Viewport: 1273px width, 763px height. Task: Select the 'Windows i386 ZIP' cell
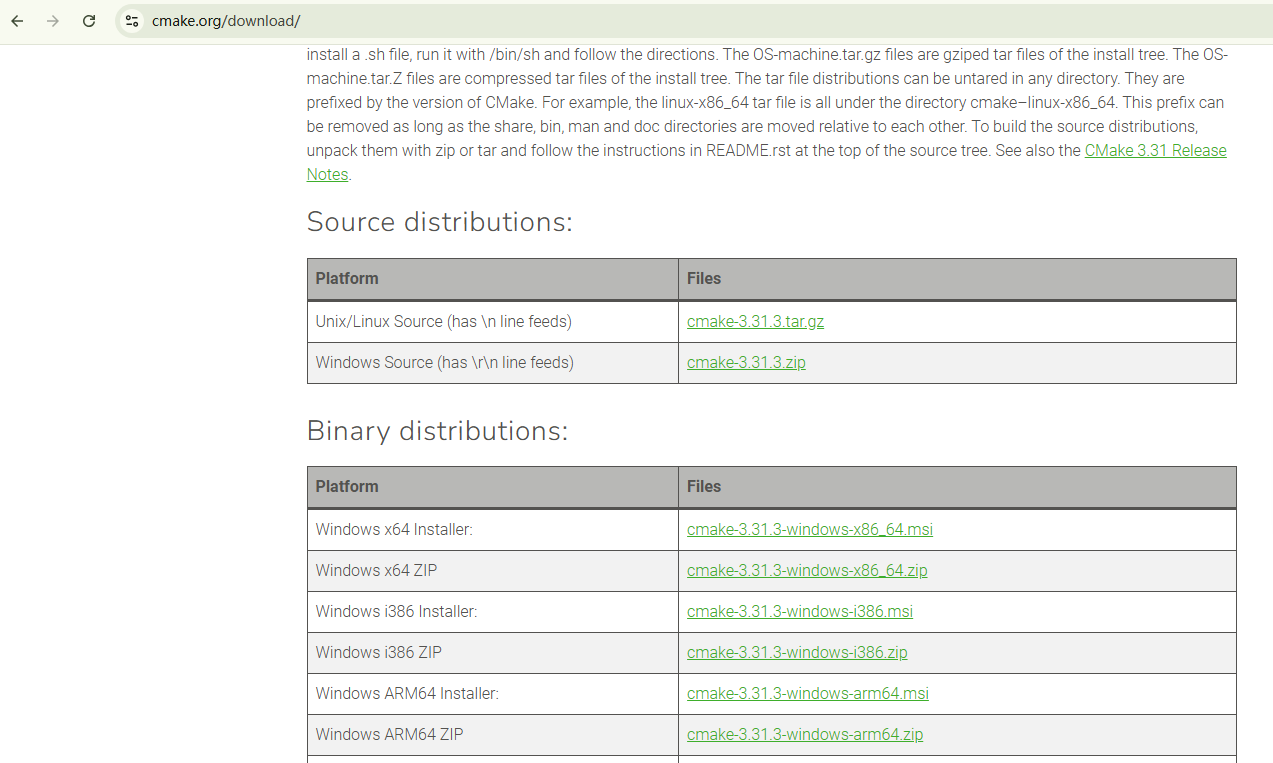coord(493,653)
